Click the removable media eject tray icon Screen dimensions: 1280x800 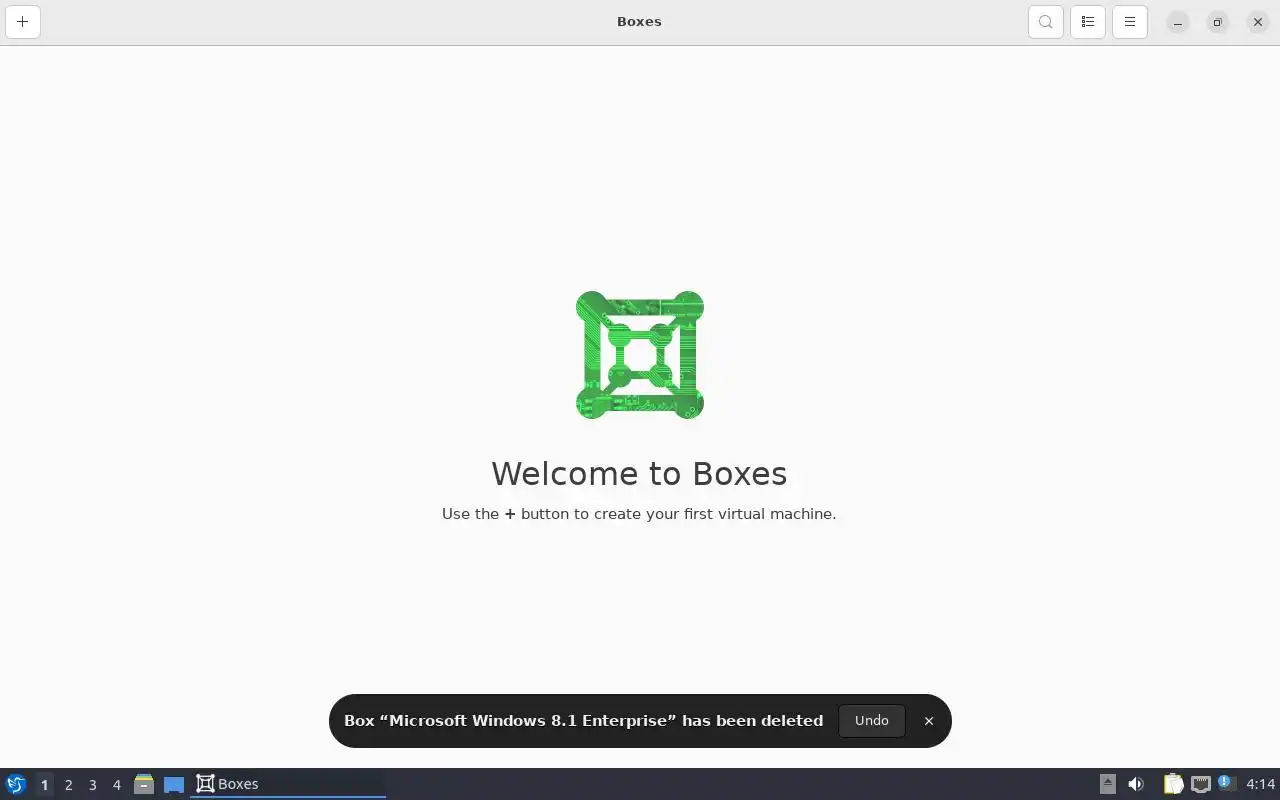pyautogui.click(x=1108, y=784)
